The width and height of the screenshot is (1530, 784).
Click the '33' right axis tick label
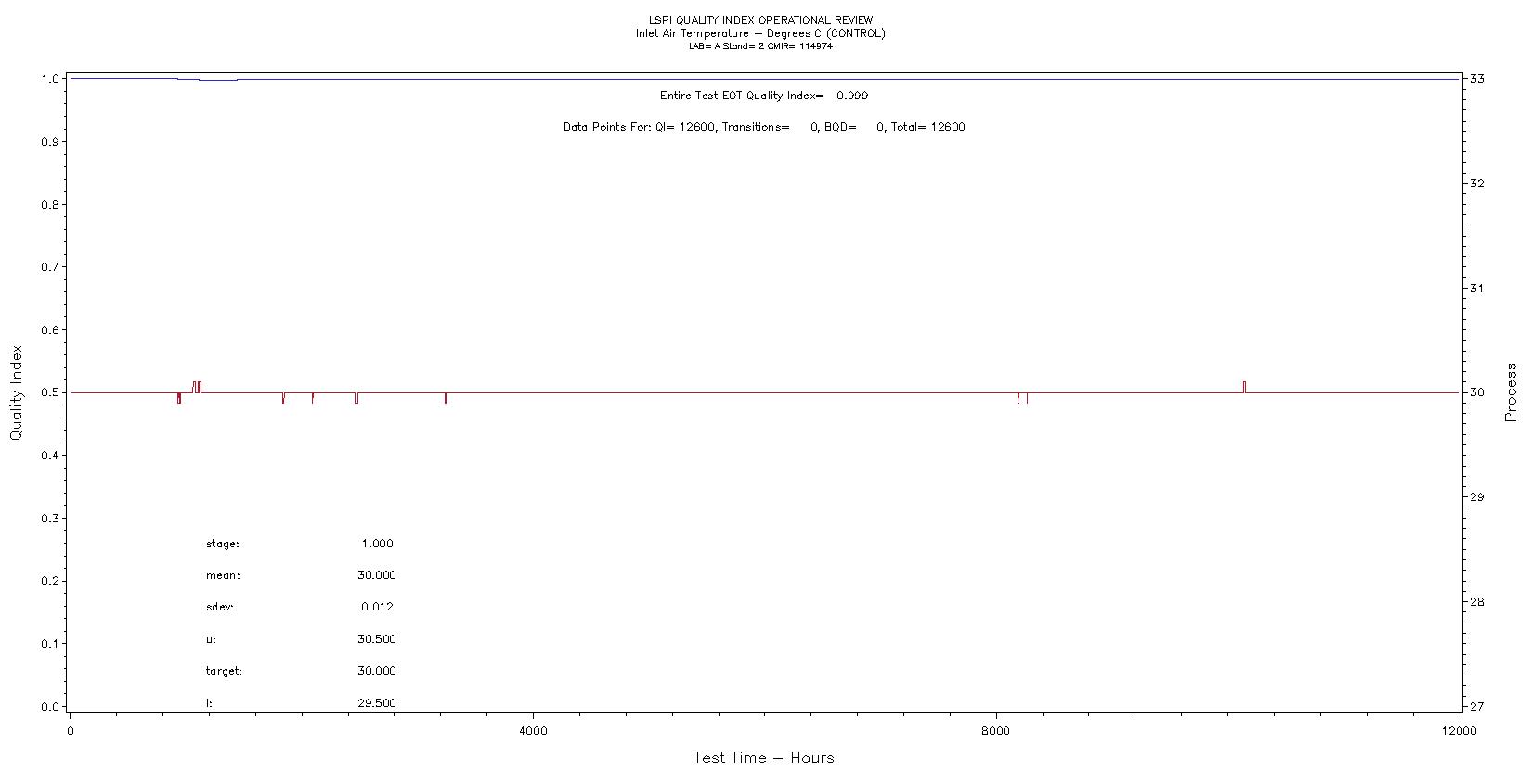point(1476,79)
